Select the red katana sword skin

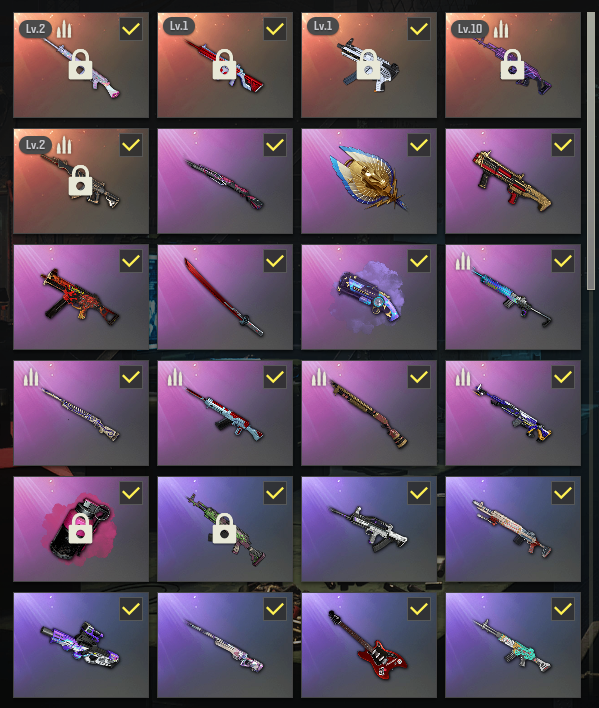[225, 297]
